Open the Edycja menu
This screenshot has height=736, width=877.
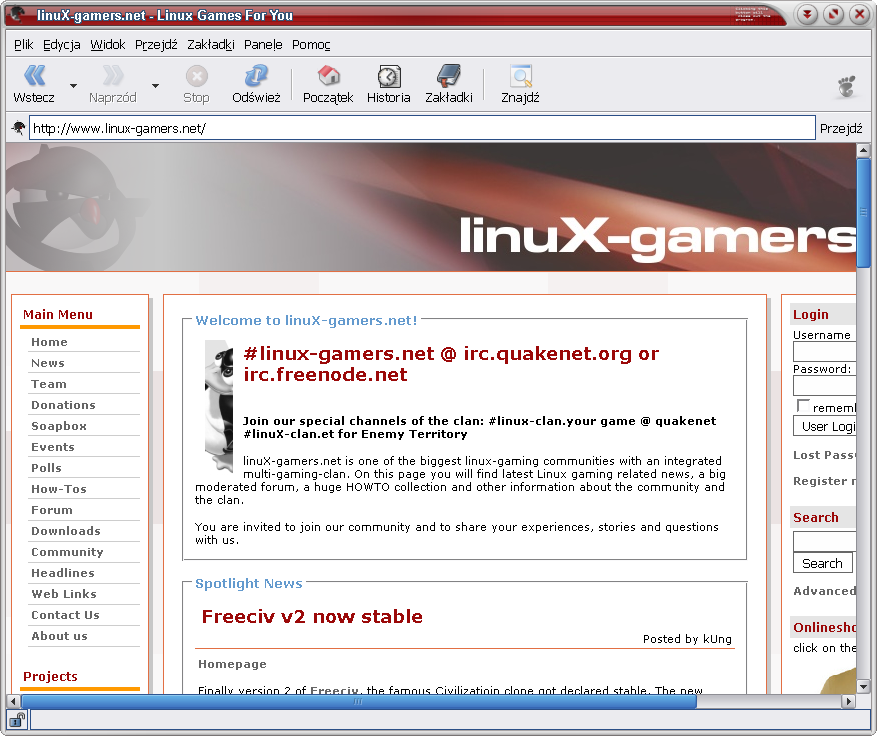coord(62,44)
